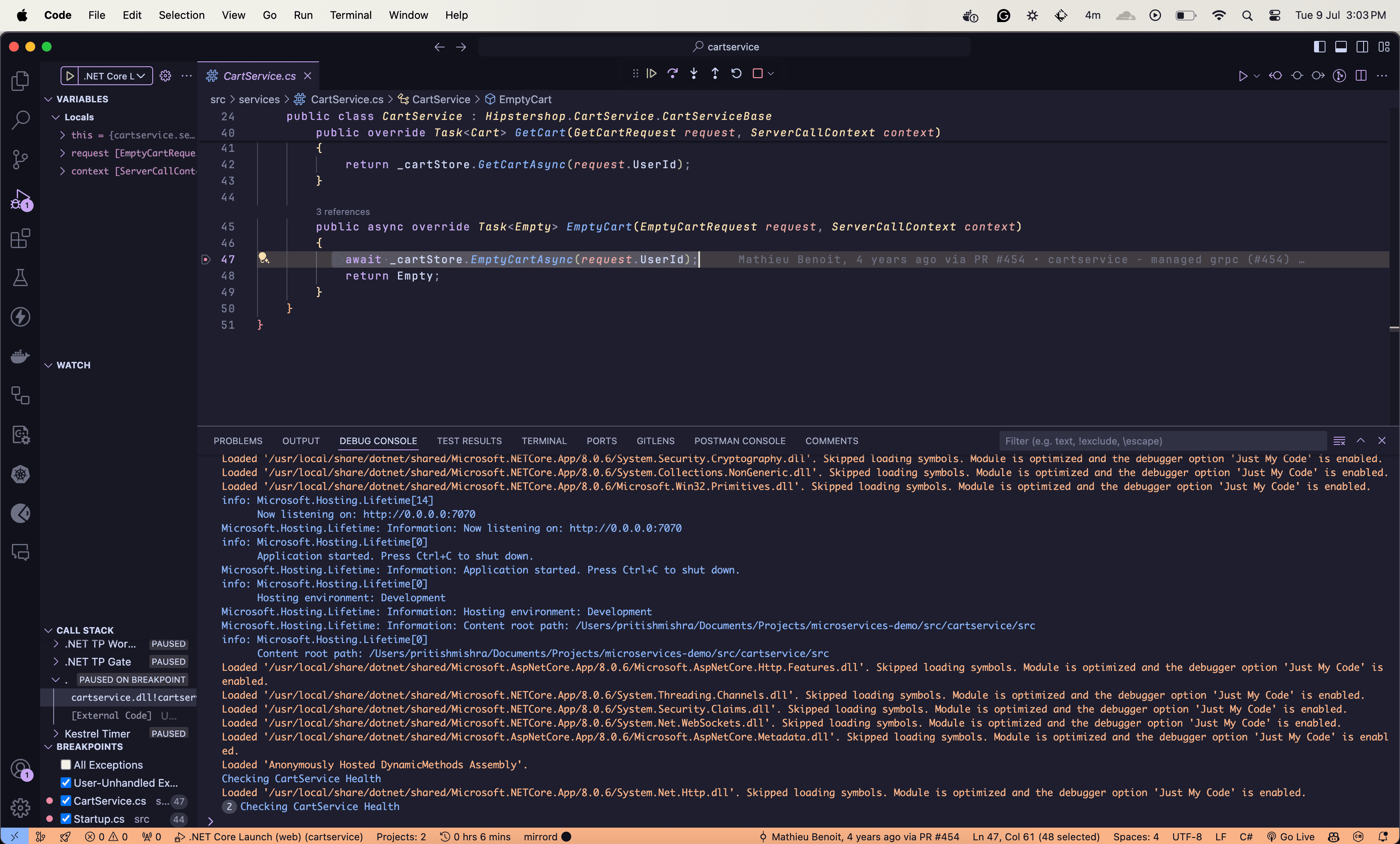
Task: Open the Extensions view
Action: [20, 239]
